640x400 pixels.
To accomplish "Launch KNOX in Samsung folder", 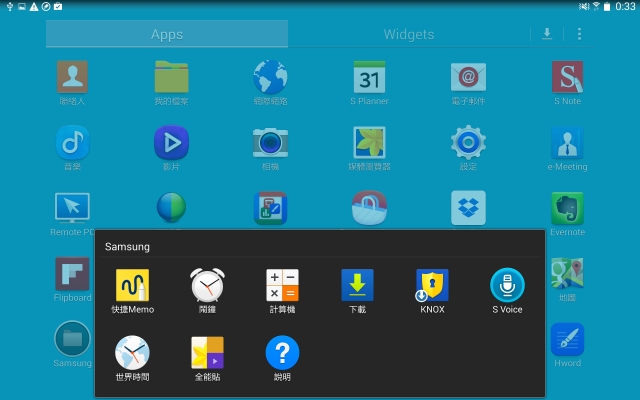I will point(432,285).
